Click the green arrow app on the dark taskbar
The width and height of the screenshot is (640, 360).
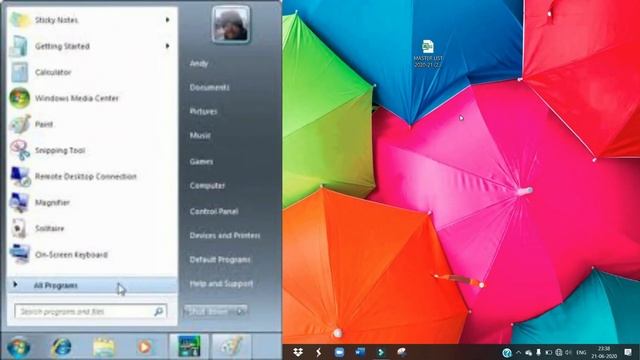click(381, 352)
